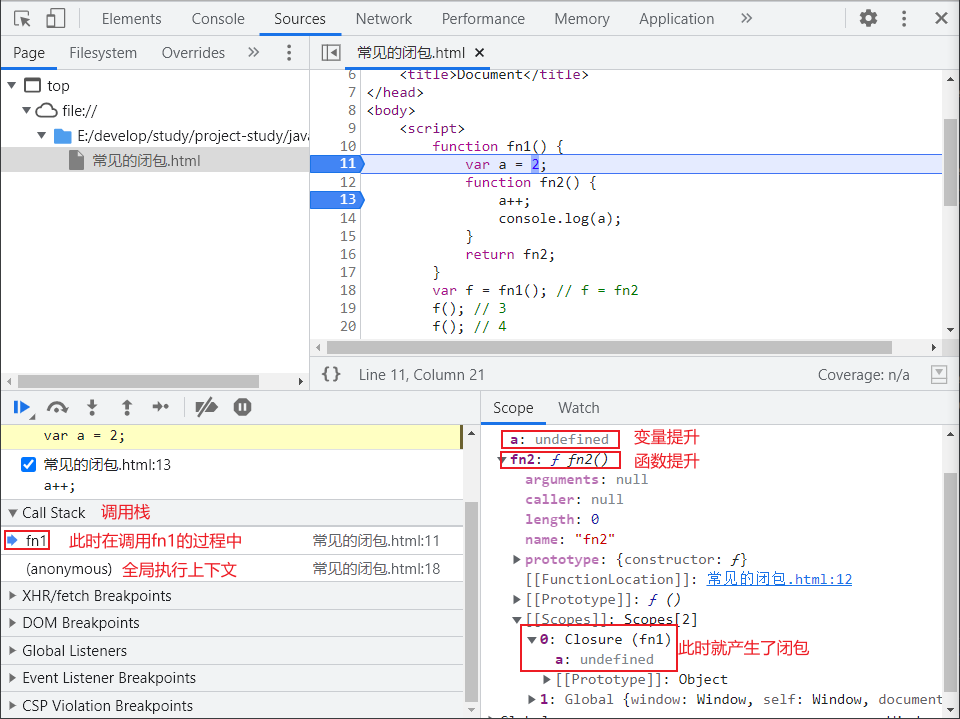Click line number 14 in the gutter
This screenshot has height=719, width=960.
coord(347,218)
